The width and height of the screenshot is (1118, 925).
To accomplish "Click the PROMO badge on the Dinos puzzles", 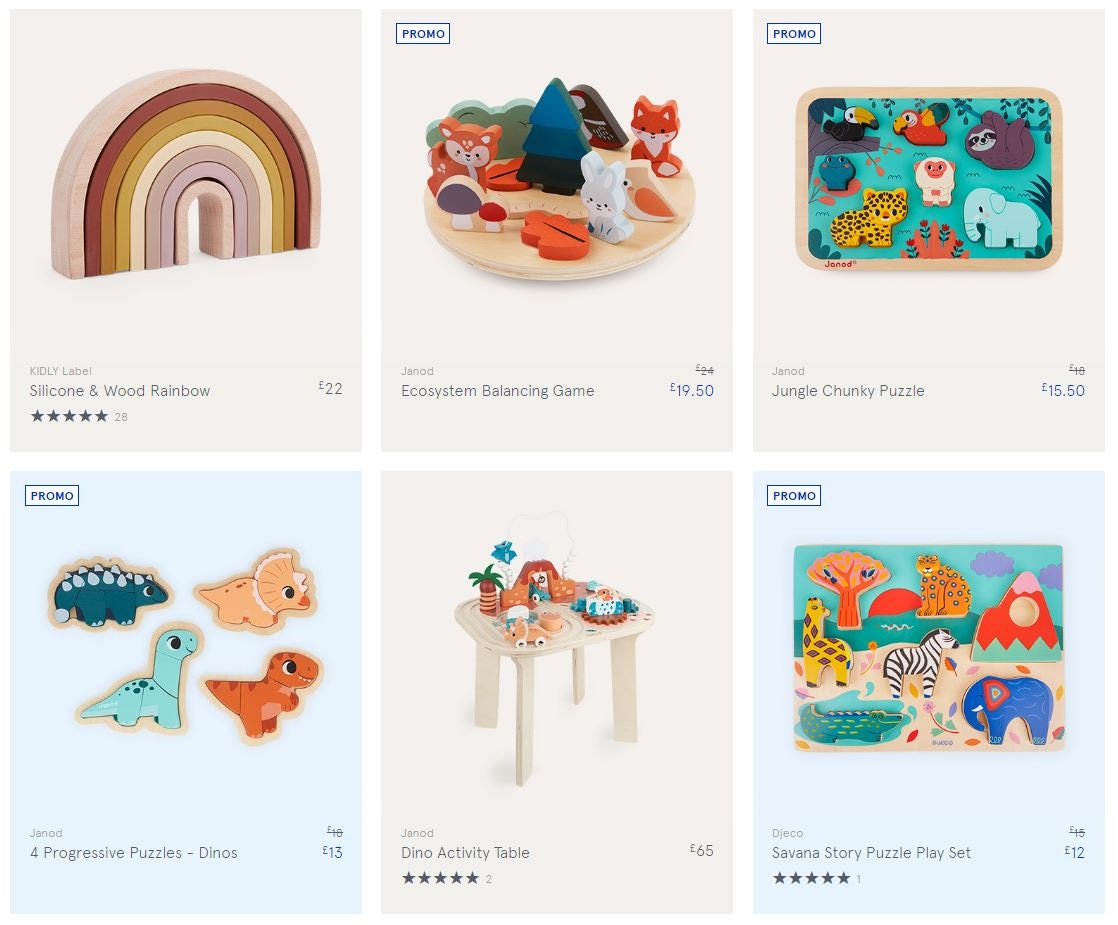I will 52,496.
